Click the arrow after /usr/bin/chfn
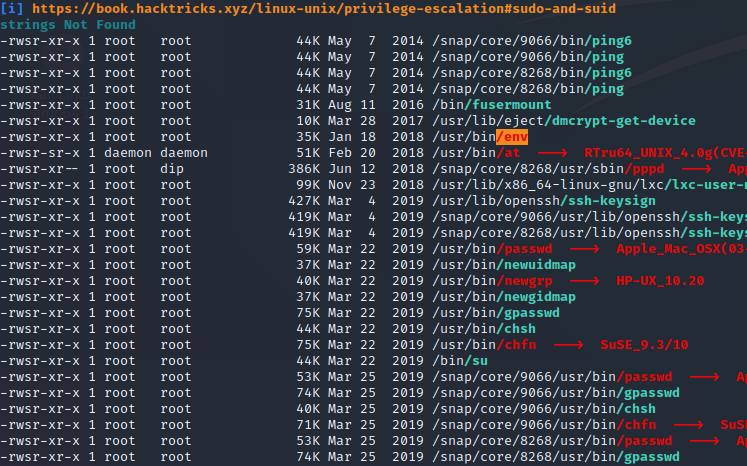The width and height of the screenshot is (747, 466). (x=568, y=345)
